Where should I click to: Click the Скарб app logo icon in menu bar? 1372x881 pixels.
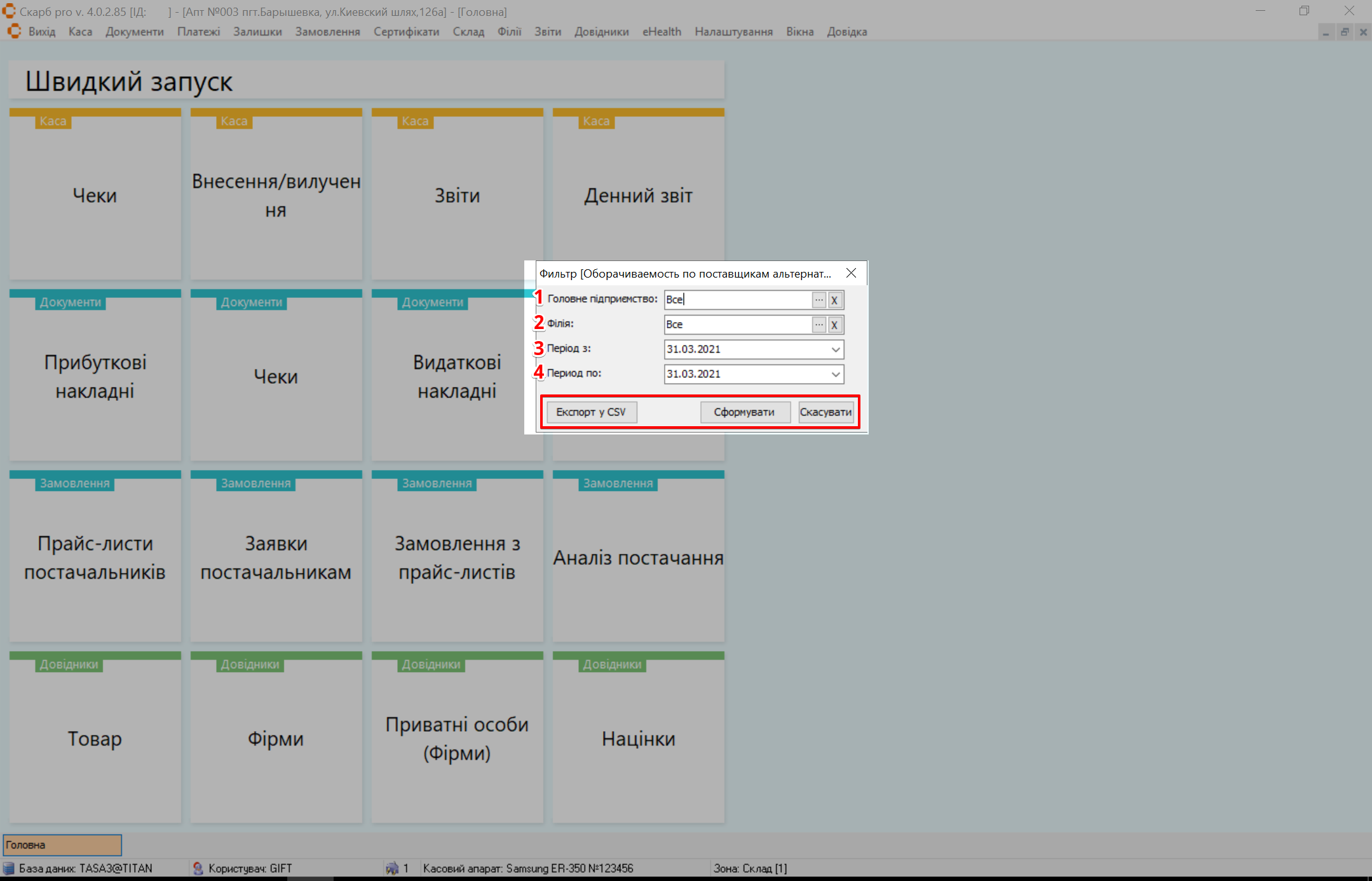click(14, 31)
